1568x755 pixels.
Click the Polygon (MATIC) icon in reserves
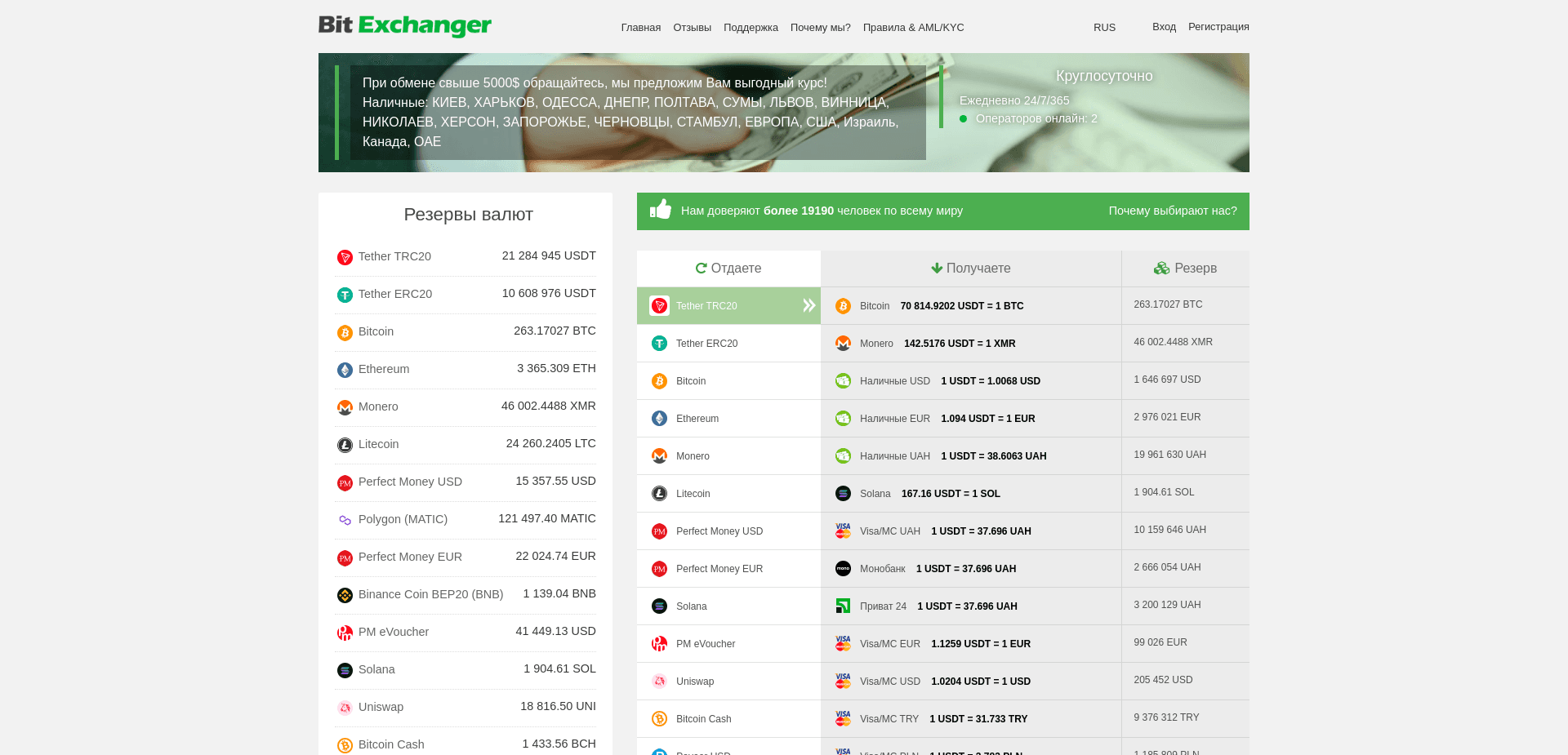pyautogui.click(x=345, y=520)
